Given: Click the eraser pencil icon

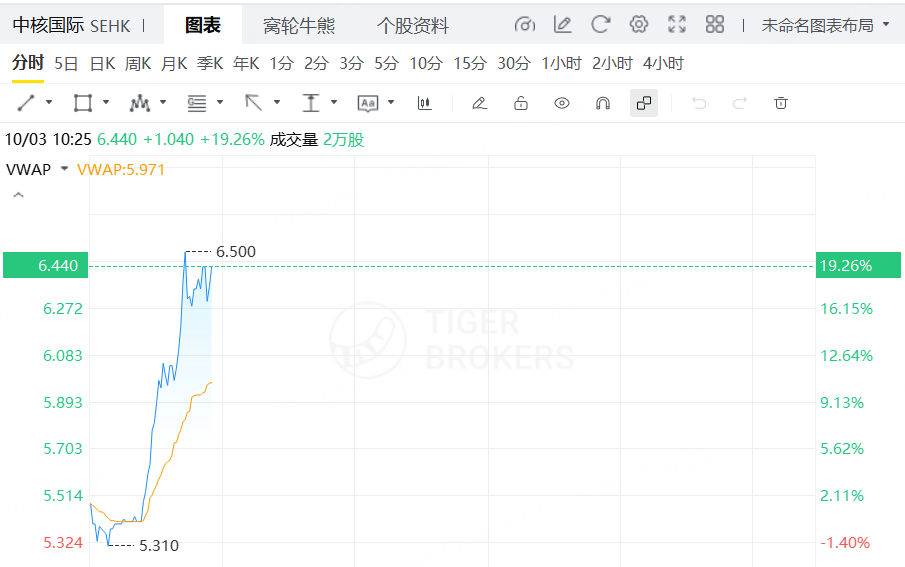Looking at the screenshot, I should click(x=480, y=103).
